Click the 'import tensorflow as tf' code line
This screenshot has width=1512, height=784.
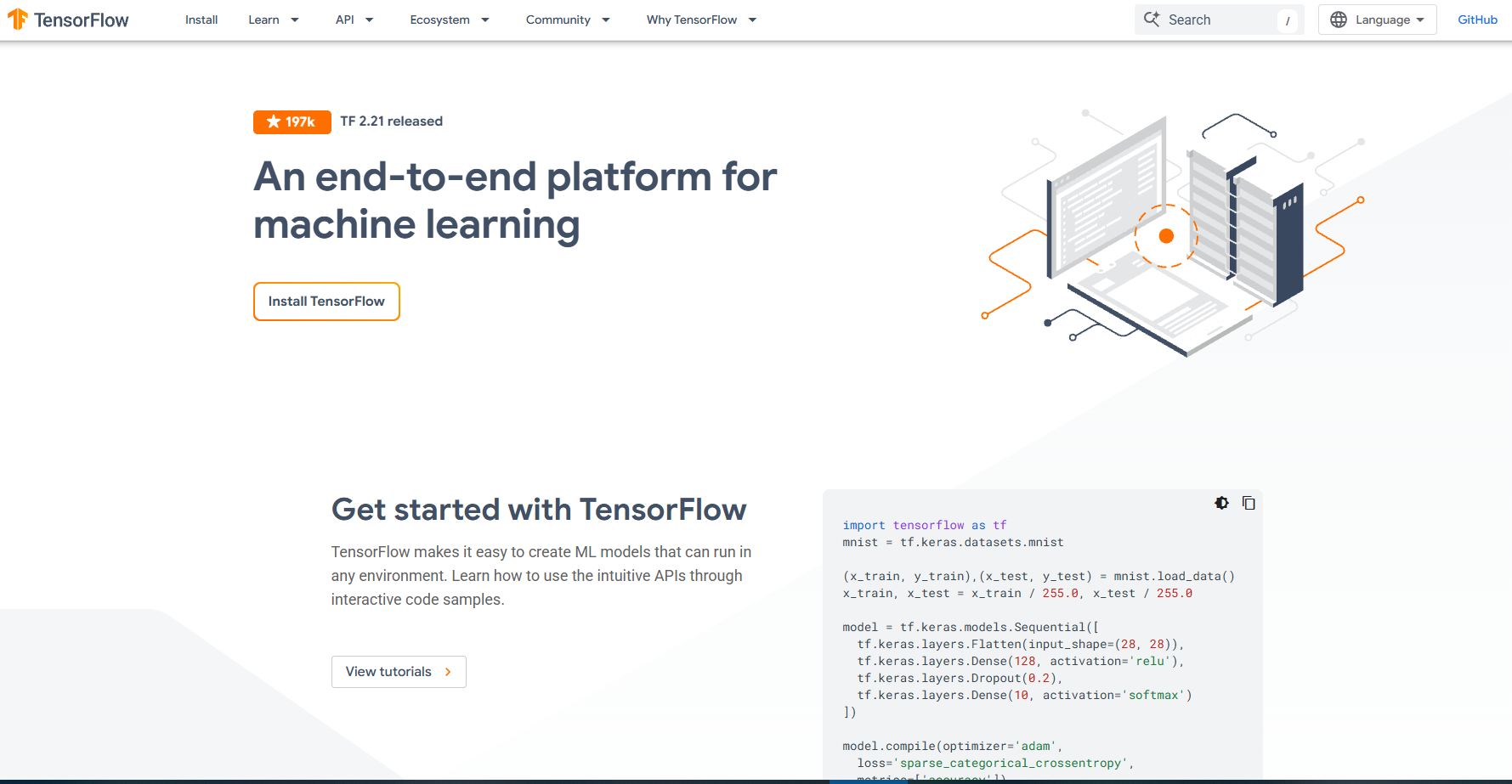click(x=925, y=526)
